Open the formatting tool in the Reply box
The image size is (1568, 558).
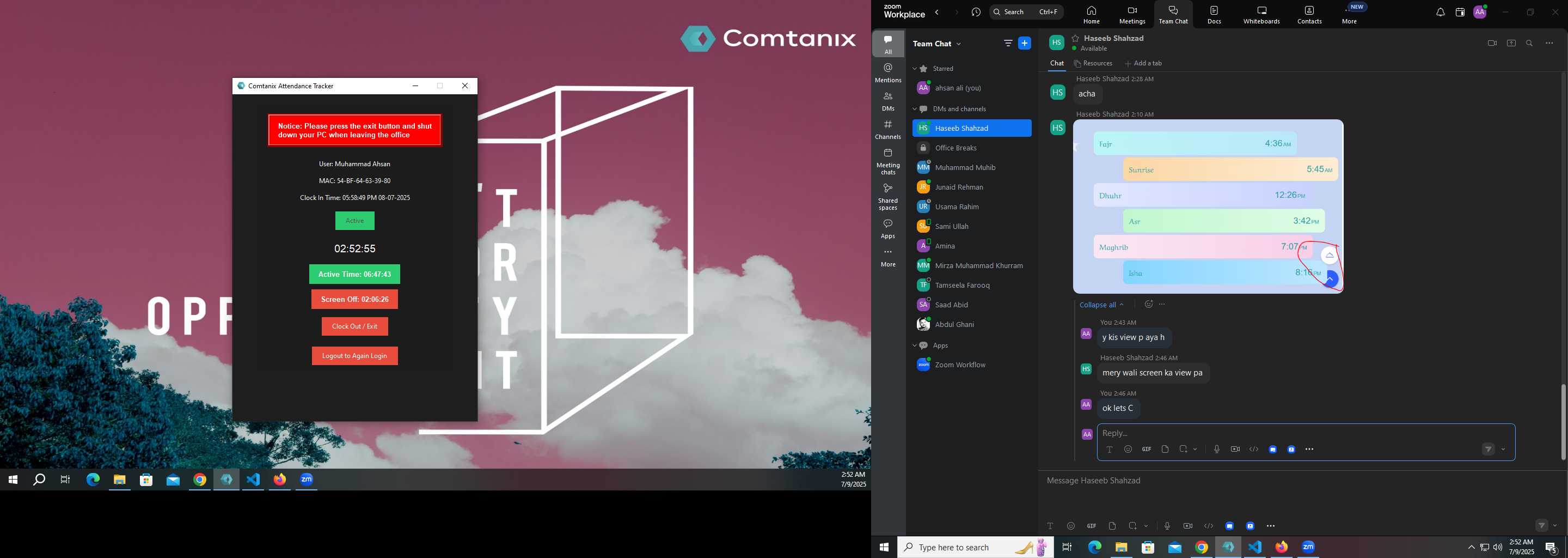[x=1109, y=450]
